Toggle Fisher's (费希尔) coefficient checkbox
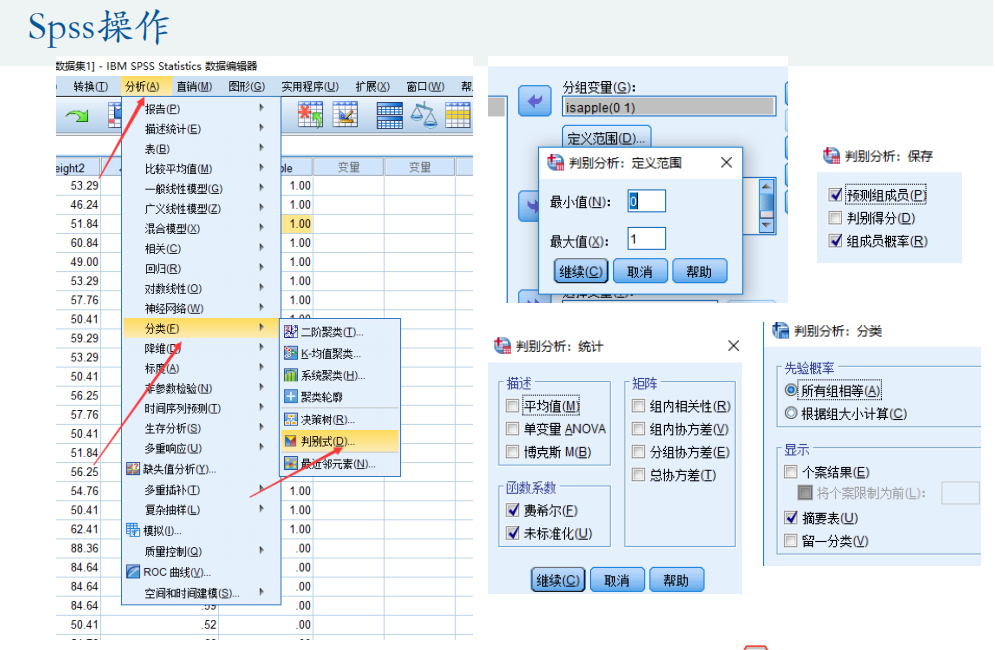Screen dimensions: 995x650 (513, 510)
